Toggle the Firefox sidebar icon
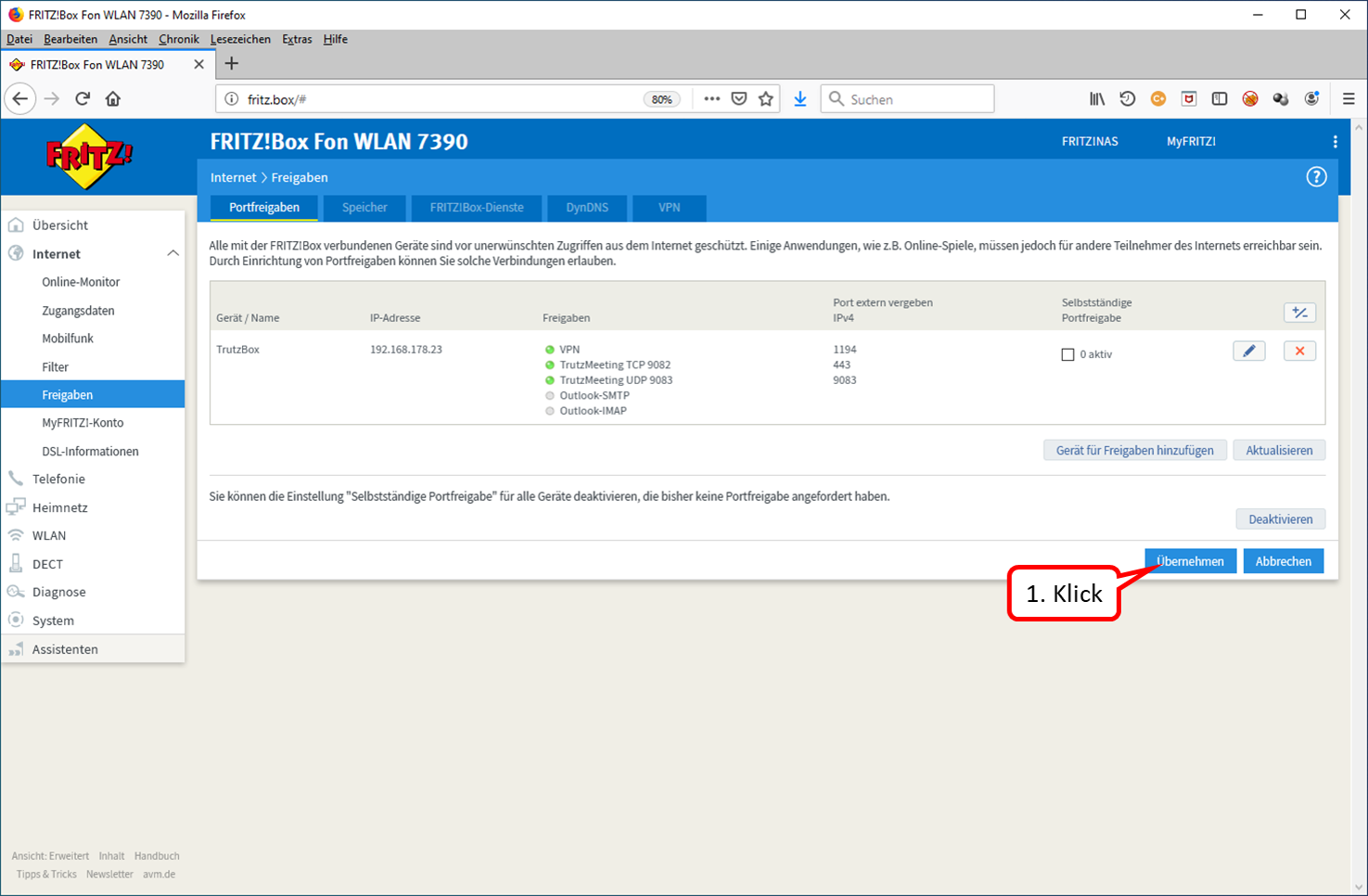The width and height of the screenshot is (1368, 896). pos(1220,99)
